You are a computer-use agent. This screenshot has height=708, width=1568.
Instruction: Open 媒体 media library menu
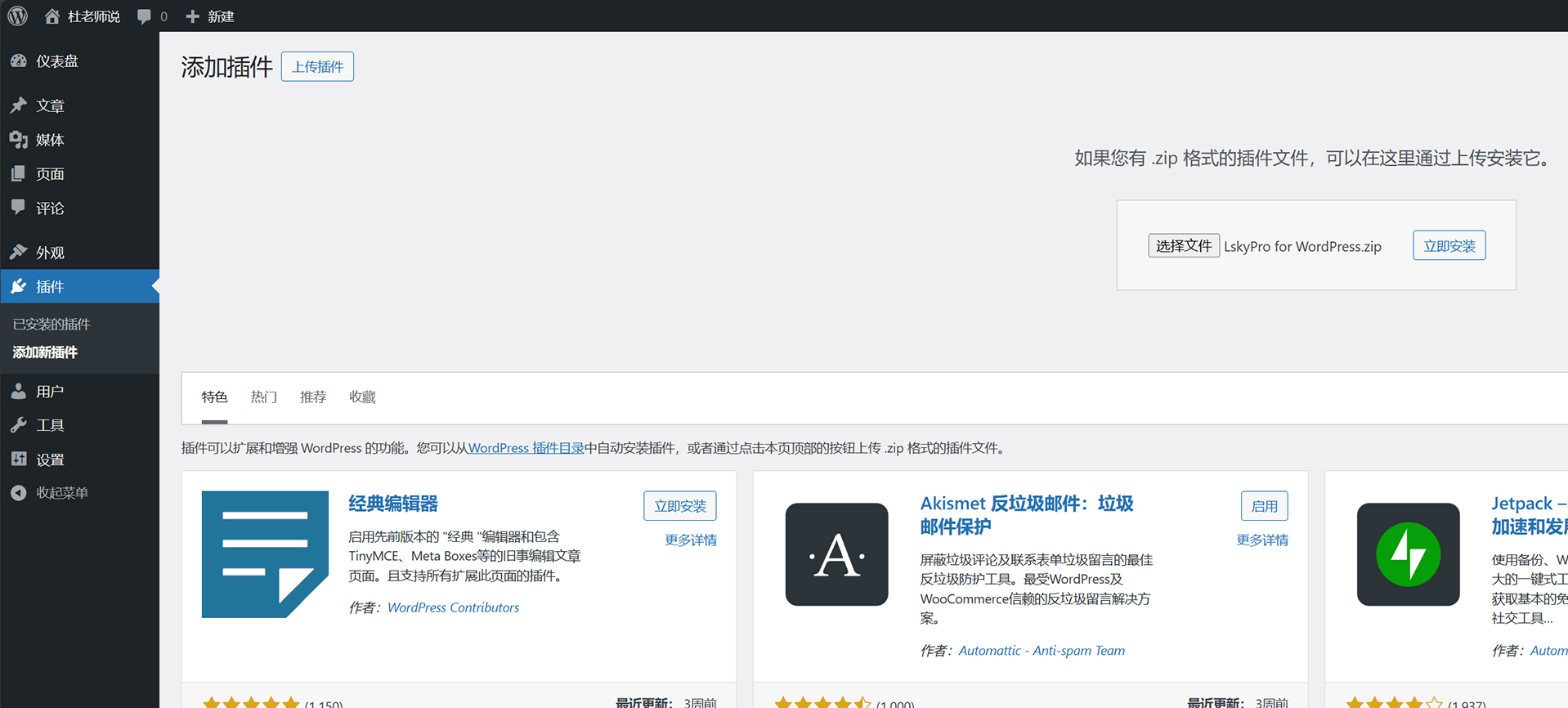pyautogui.click(x=79, y=140)
